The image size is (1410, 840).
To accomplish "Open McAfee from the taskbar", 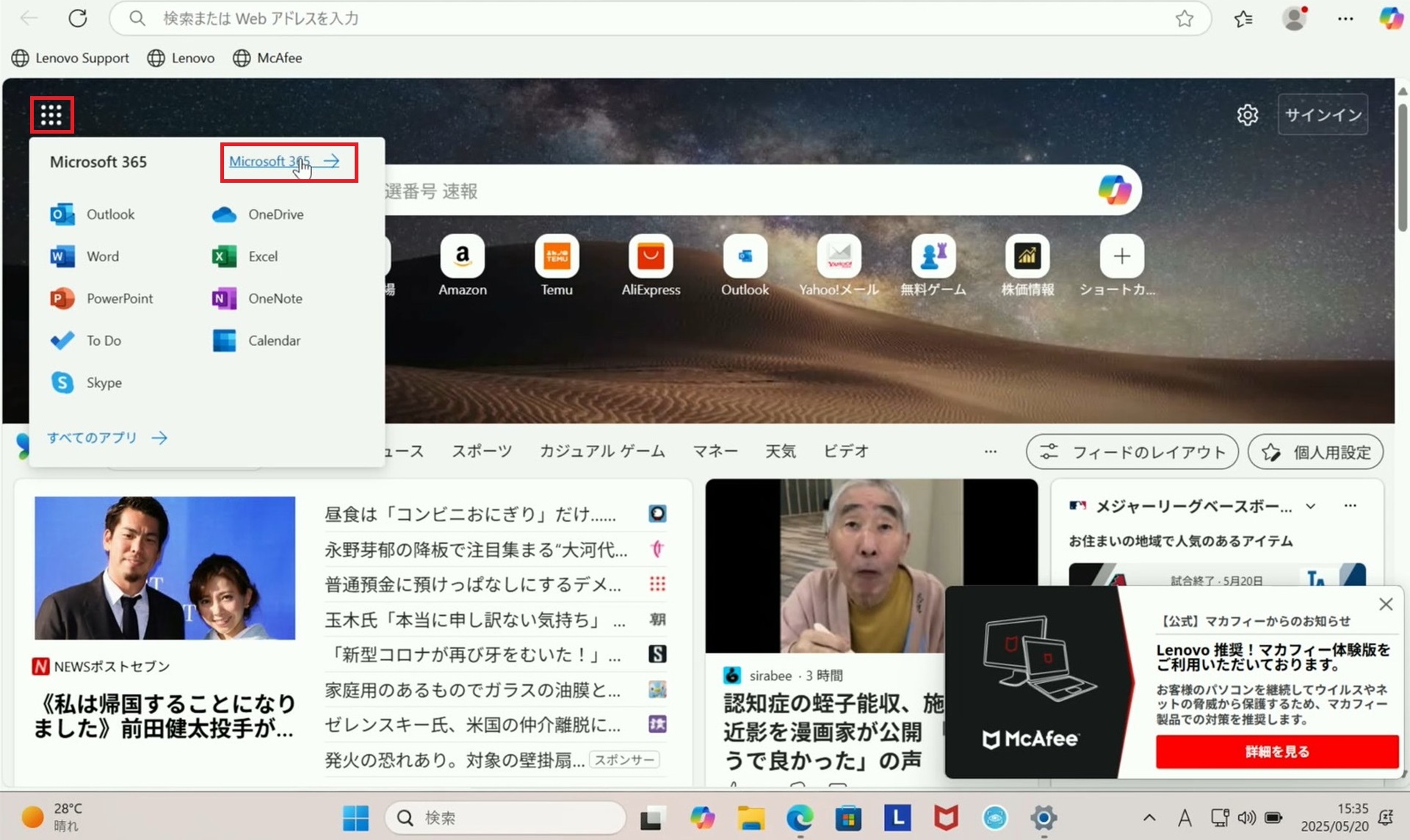I will [946, 817].
